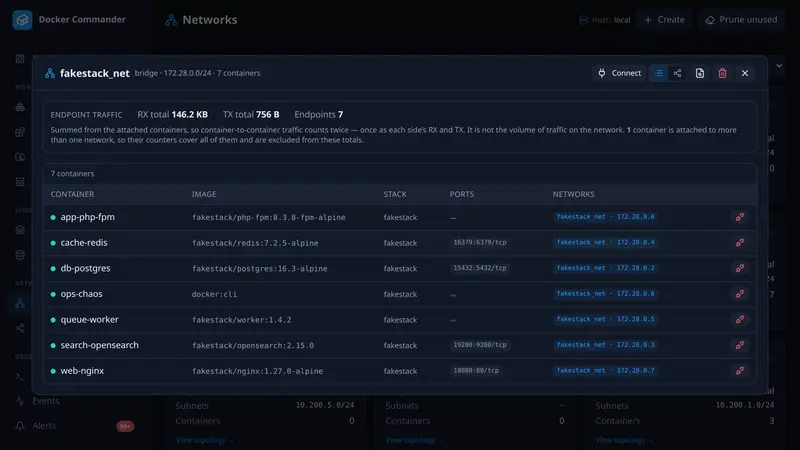
Task: Select the db-postgres container name
Action: click(85, 268)
